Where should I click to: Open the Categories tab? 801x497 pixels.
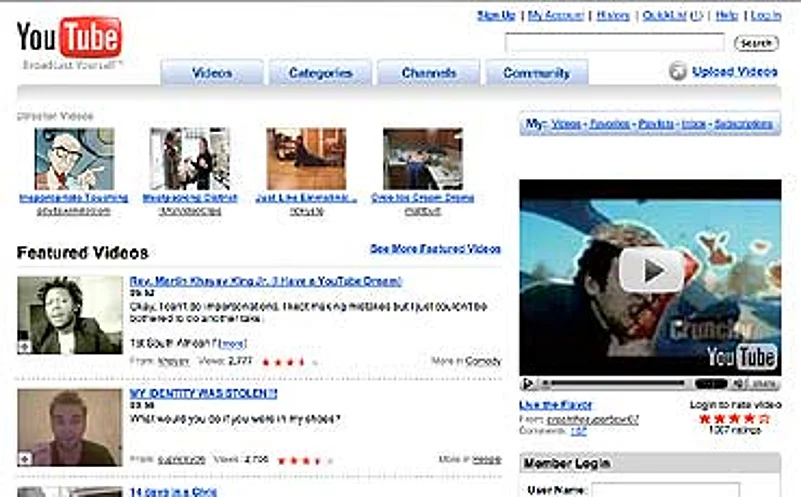(x=320, y=73)
